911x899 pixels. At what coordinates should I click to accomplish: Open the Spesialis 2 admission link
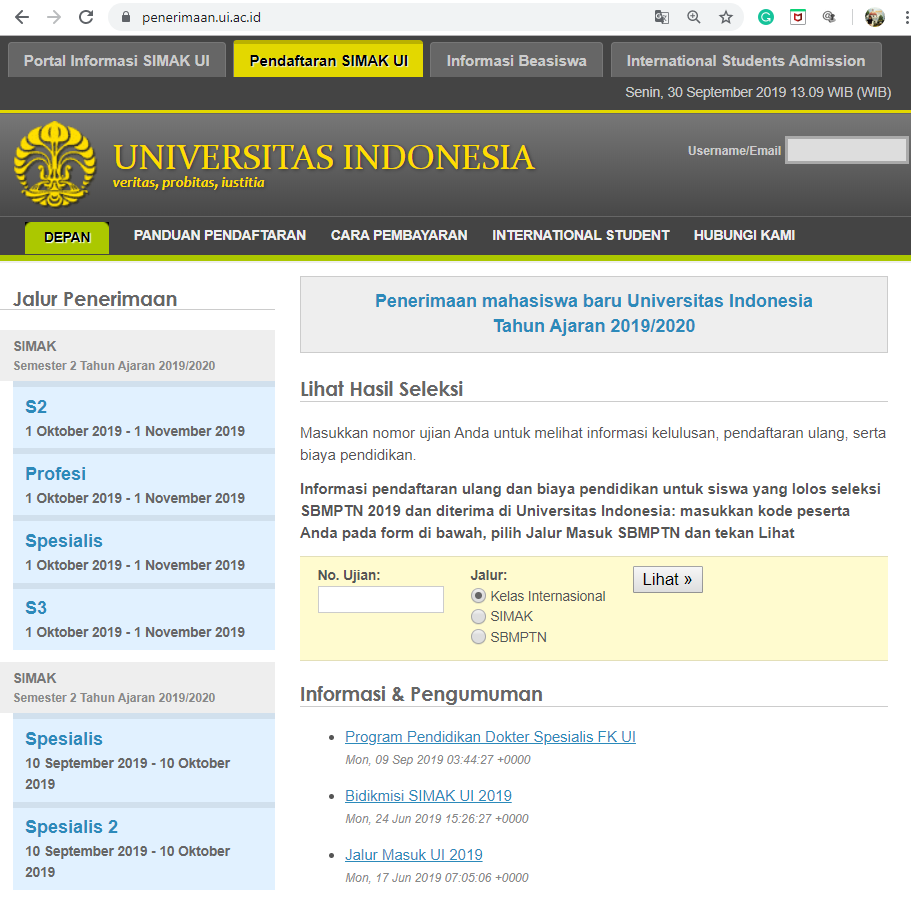[71, 826]
